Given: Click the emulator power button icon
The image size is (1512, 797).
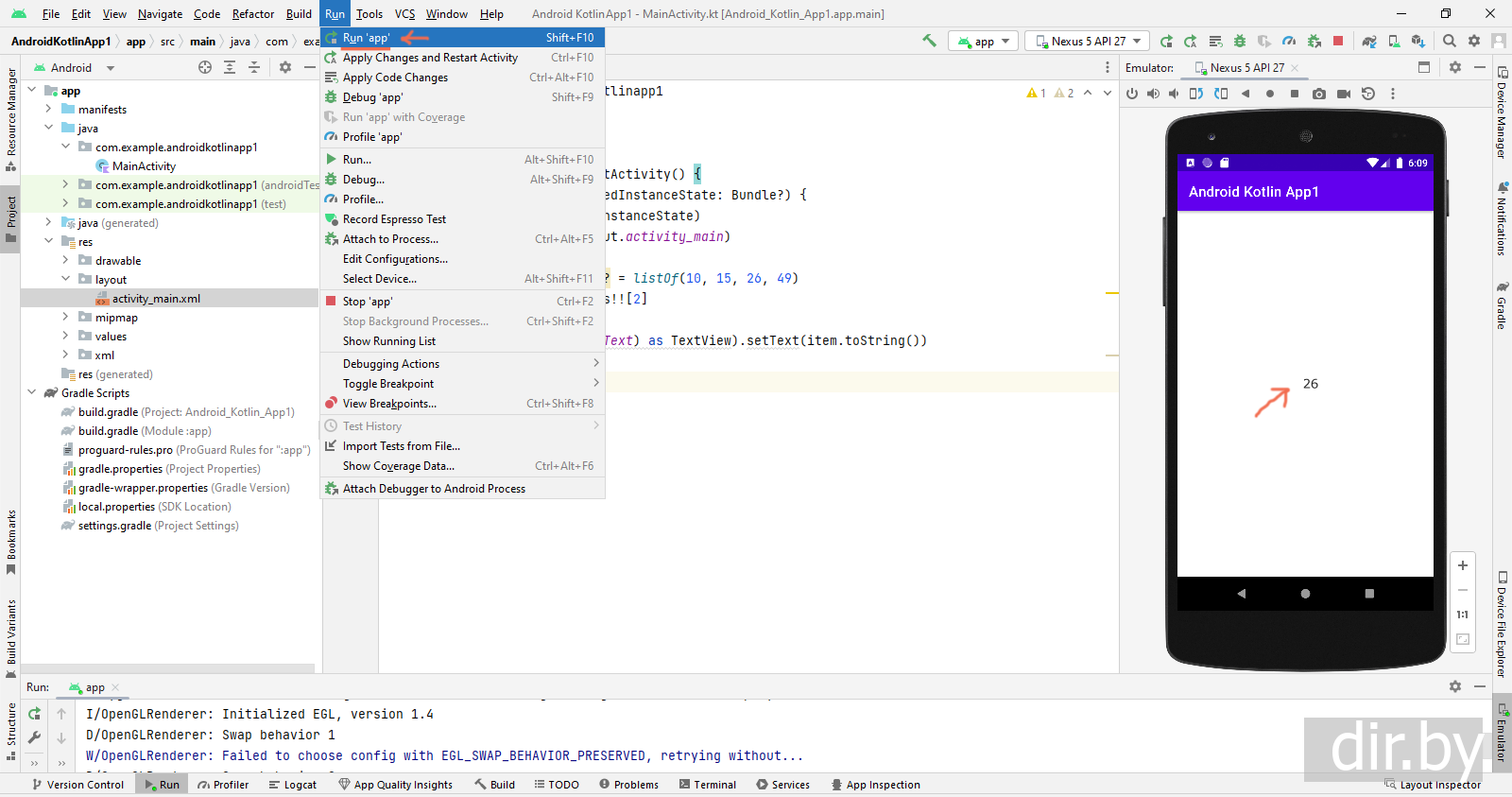Looking at the screenshot, I should click(1132, 94).
